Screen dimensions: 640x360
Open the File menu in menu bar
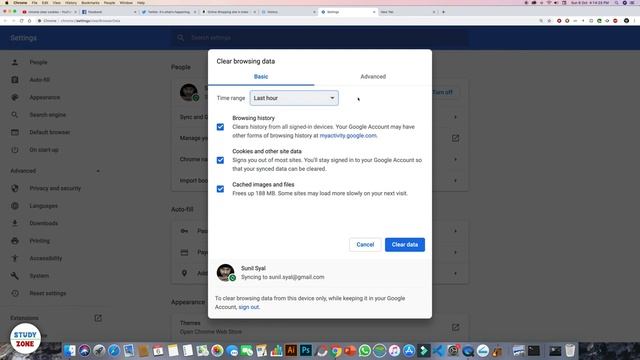[x=35, y=3]
